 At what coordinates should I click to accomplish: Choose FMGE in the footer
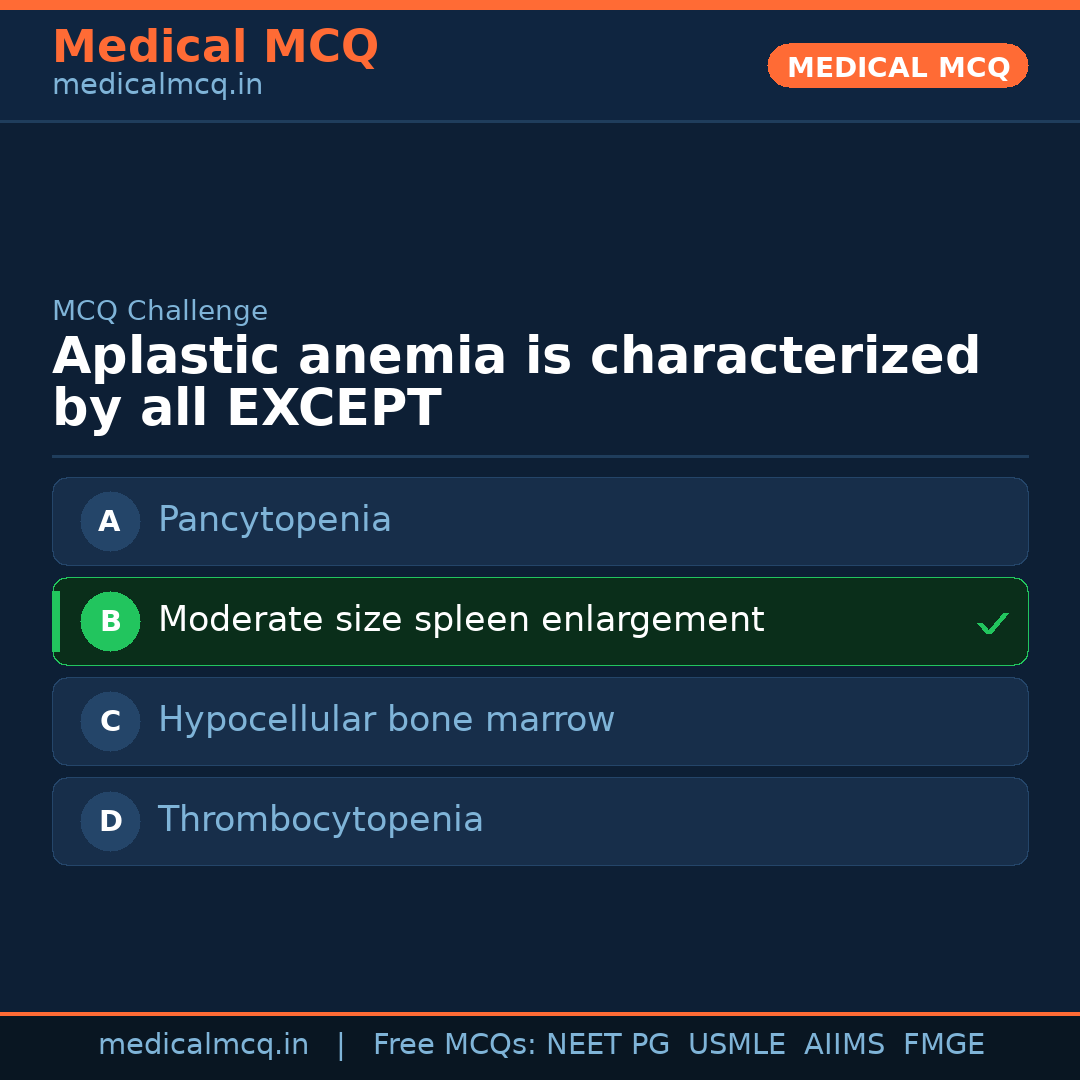point(943,1045)
